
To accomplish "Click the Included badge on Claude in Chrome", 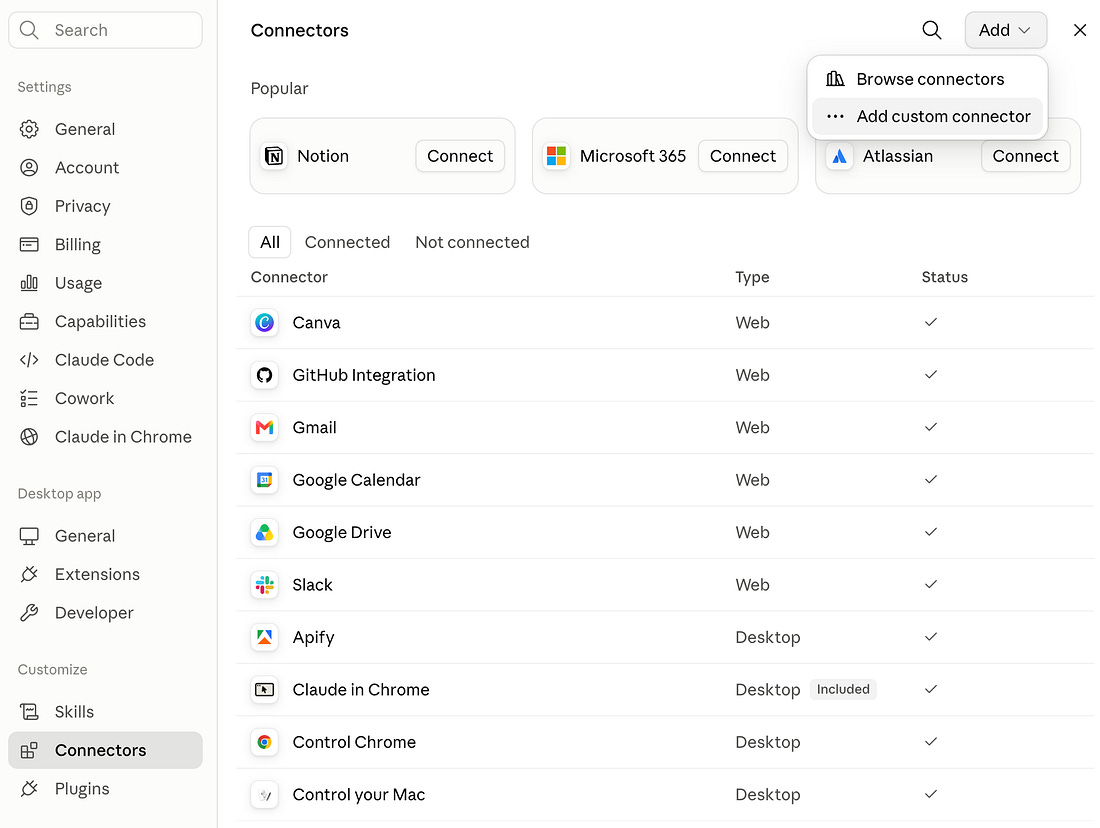I will (843, 689).
